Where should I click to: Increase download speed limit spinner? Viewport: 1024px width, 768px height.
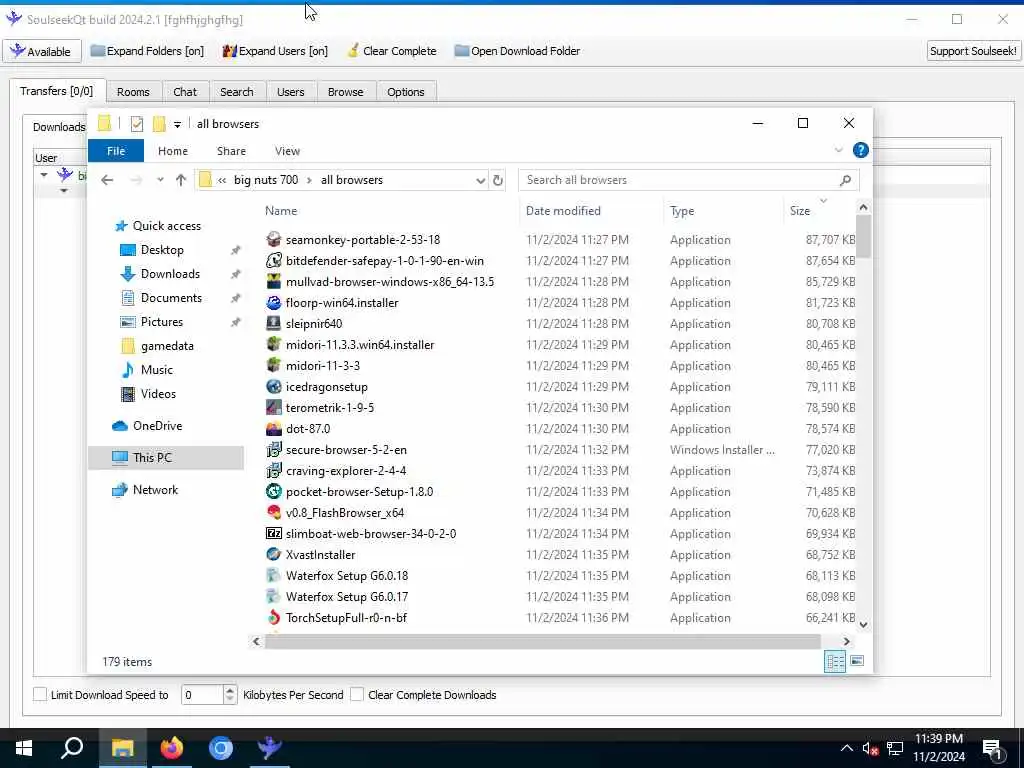(x=229, y=690)
